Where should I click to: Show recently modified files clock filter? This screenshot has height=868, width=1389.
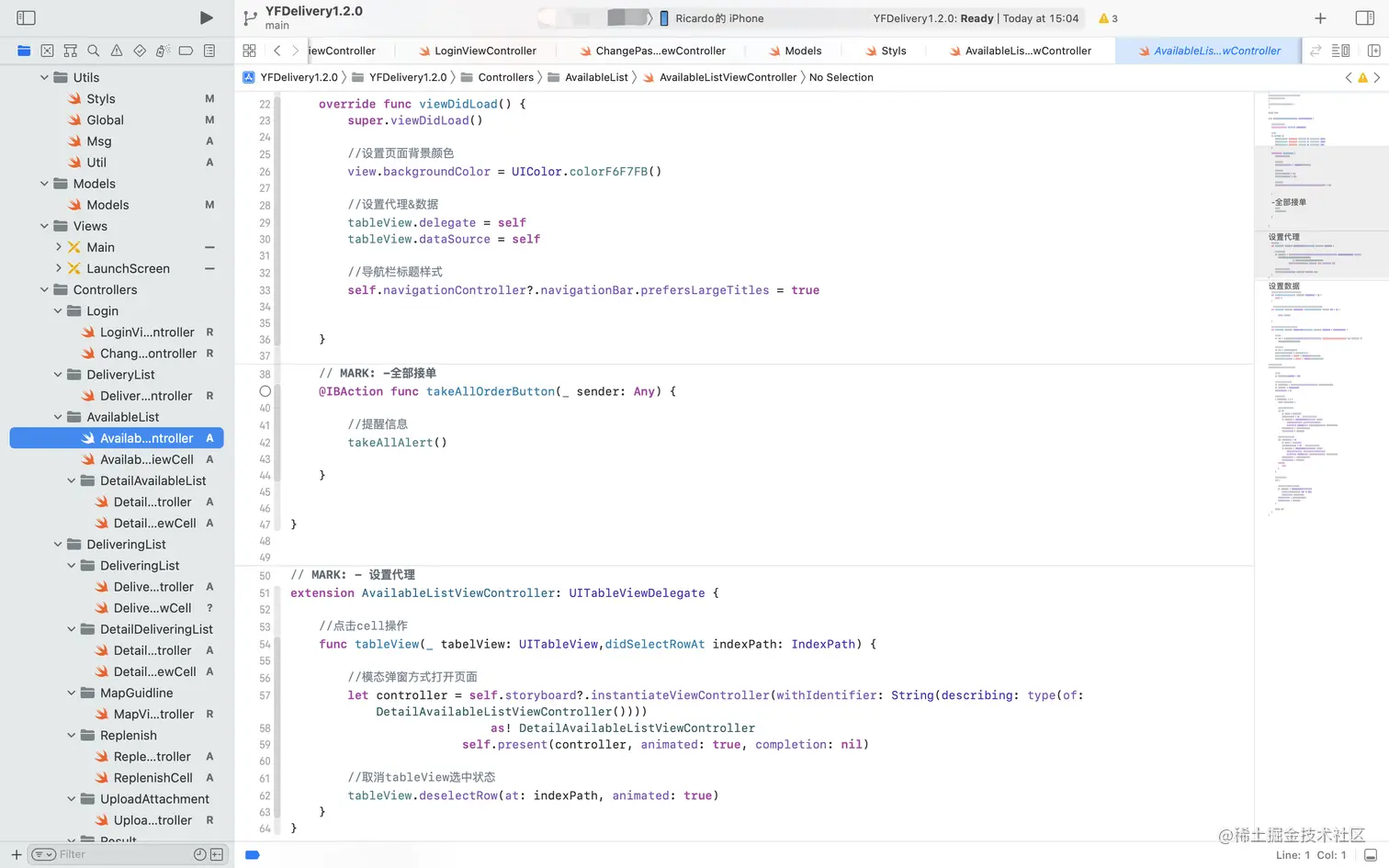coord(199,854)
